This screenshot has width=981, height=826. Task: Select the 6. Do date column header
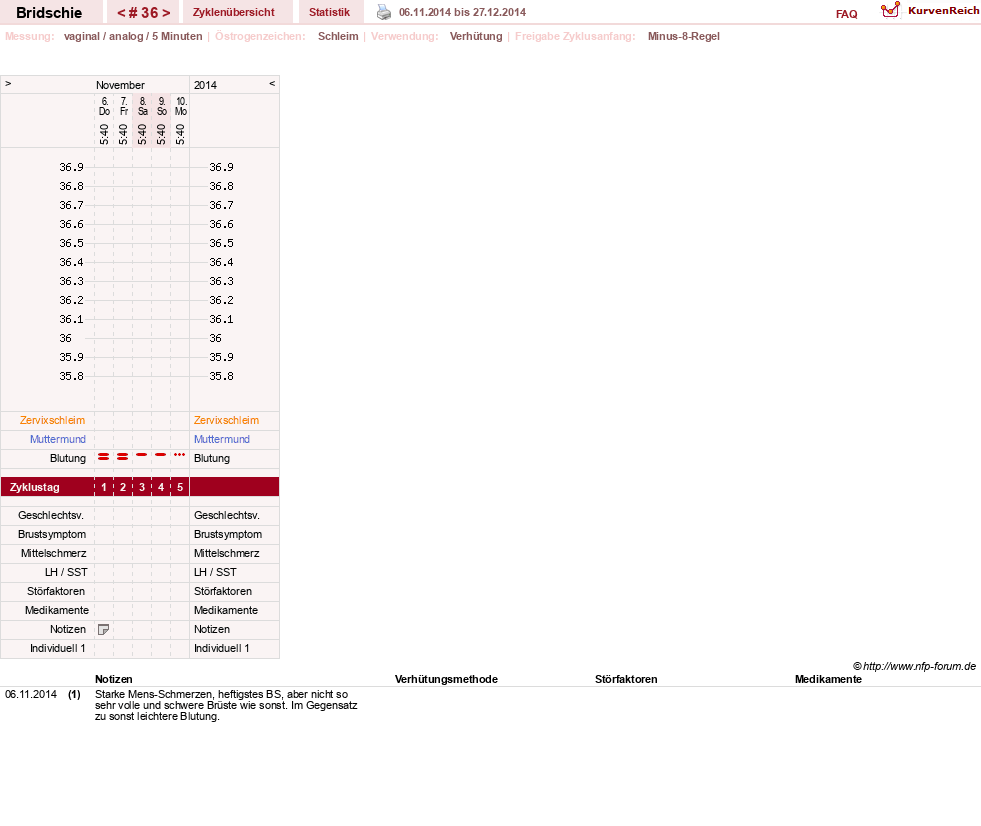click(x=104, y=106)
